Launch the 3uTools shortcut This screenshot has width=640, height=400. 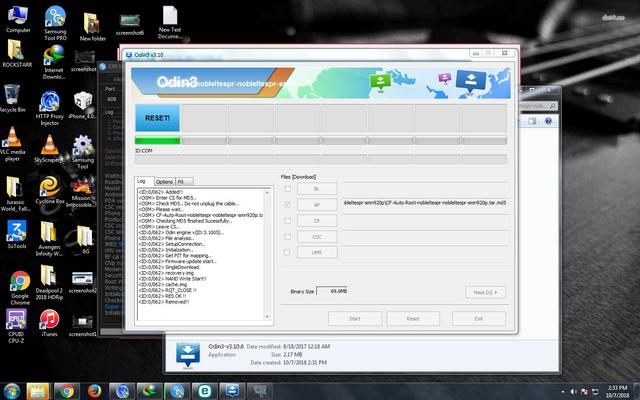[x=16, y=234]
